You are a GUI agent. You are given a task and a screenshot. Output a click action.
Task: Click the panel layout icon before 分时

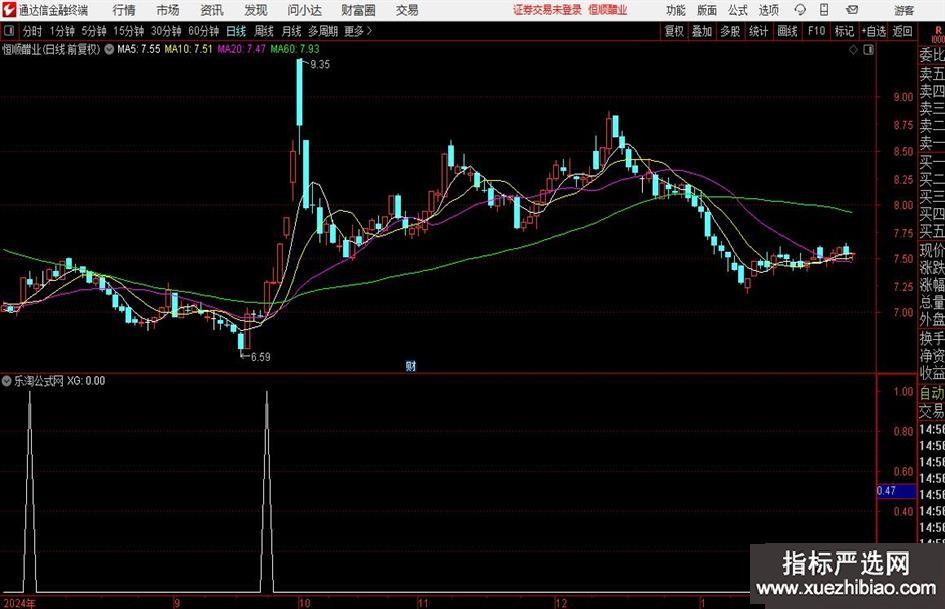pos(9,31)
